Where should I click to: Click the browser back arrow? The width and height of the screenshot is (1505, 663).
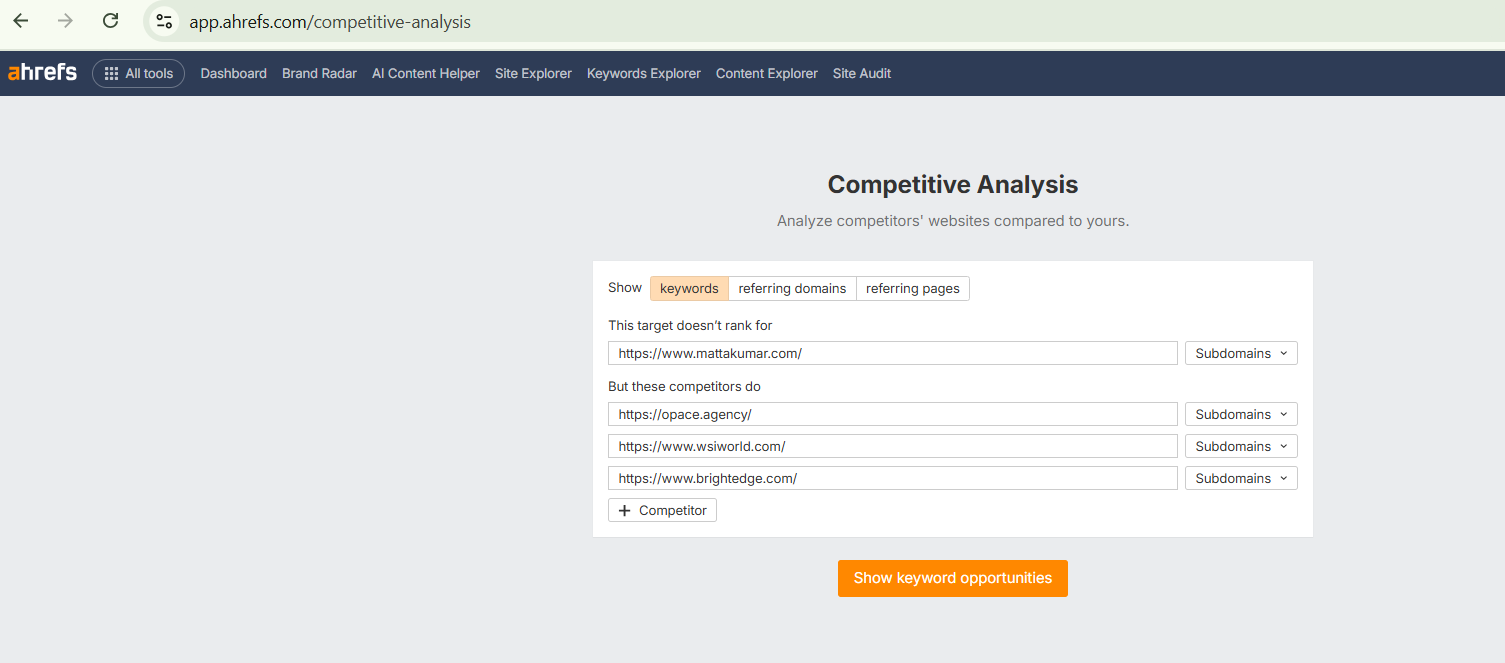coord(21,21)
